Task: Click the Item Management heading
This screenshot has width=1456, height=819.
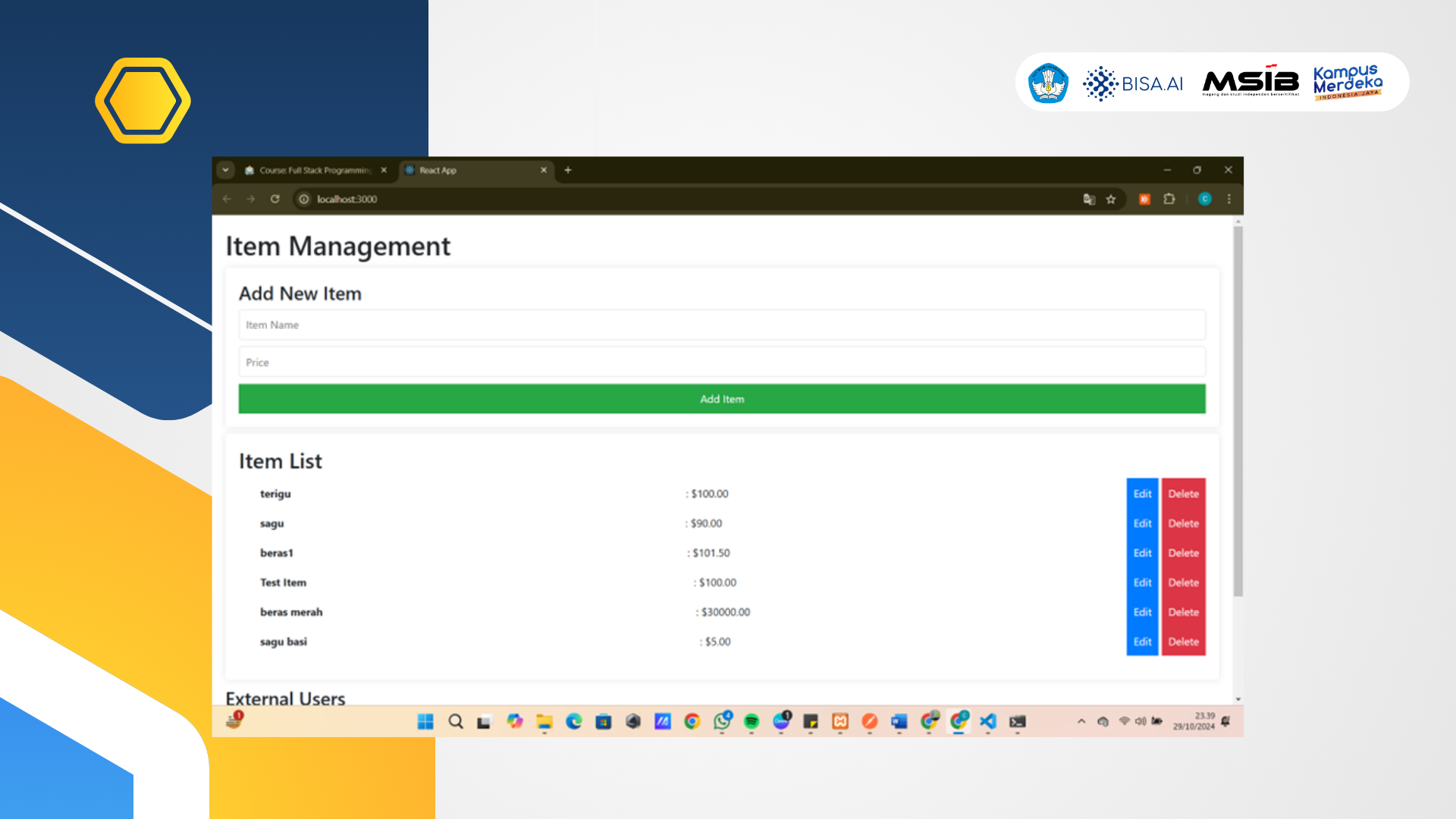Action: (338, 246)
